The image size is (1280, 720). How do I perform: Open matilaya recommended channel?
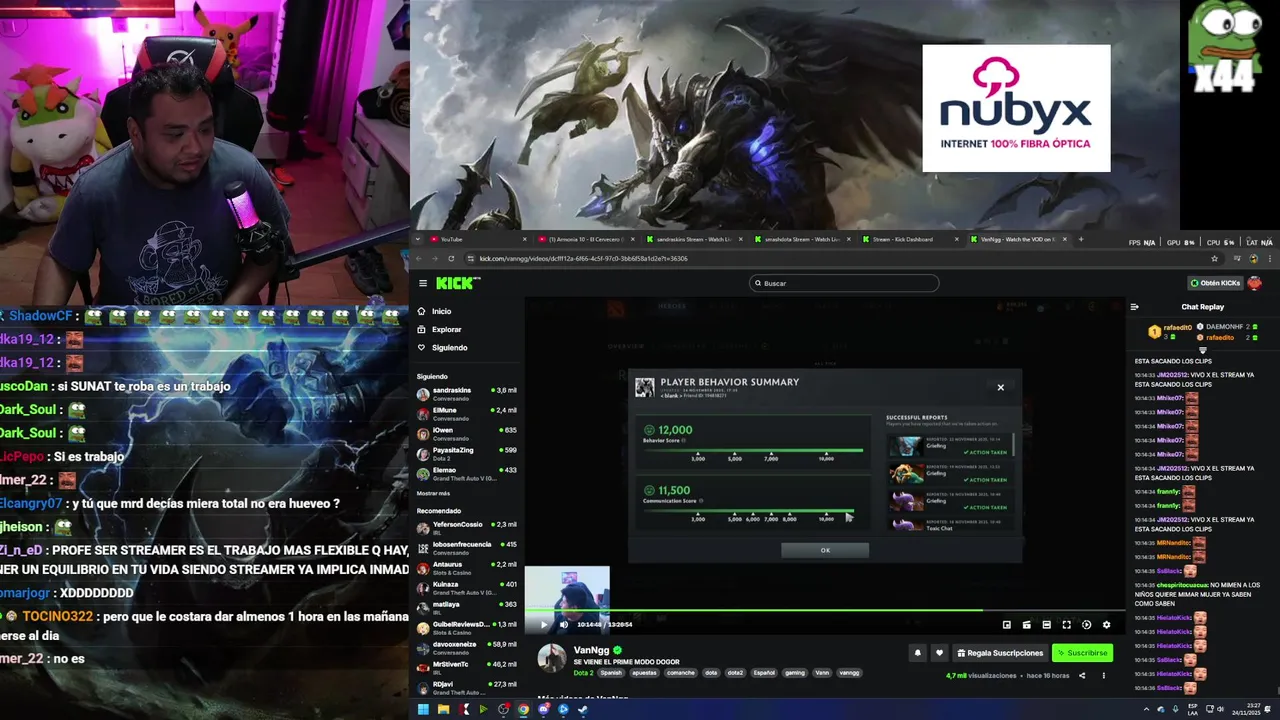pyautogui.click(x=467, y=608)
